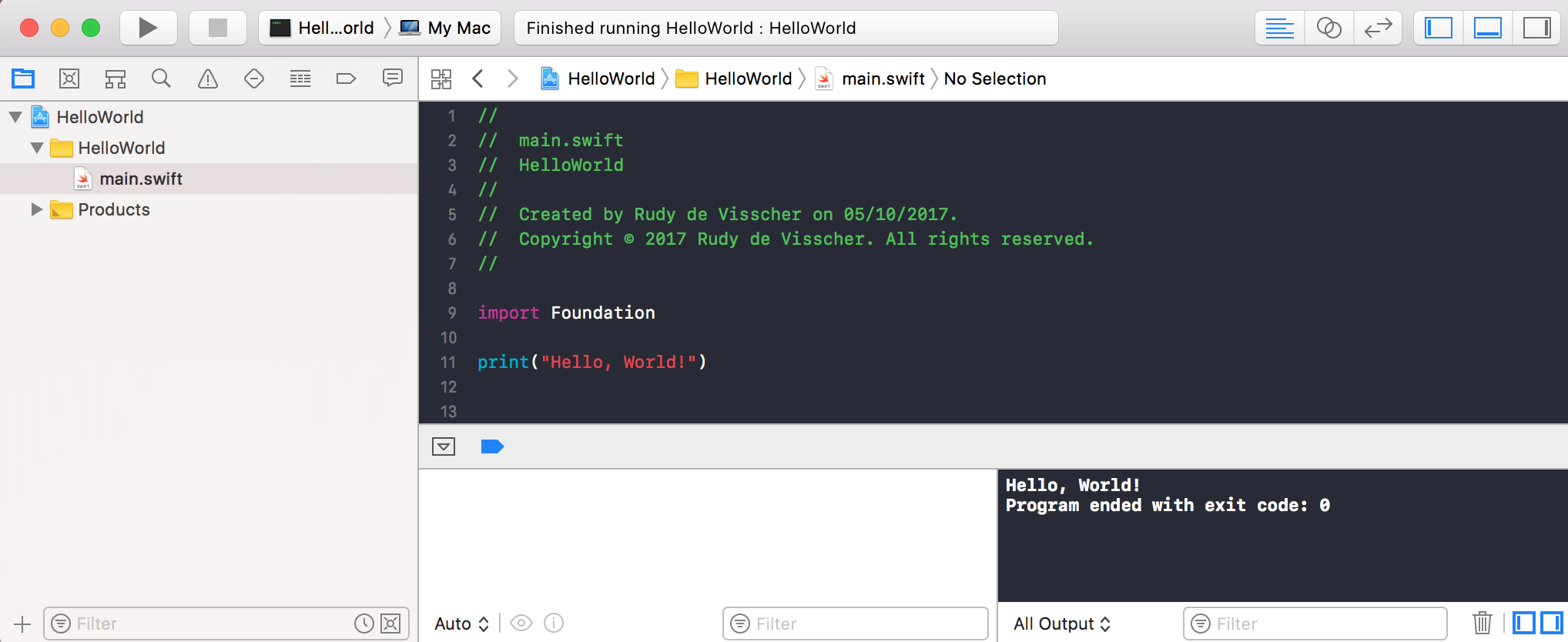
Task: Open the Source Control navigator tab
Action: 69,79
